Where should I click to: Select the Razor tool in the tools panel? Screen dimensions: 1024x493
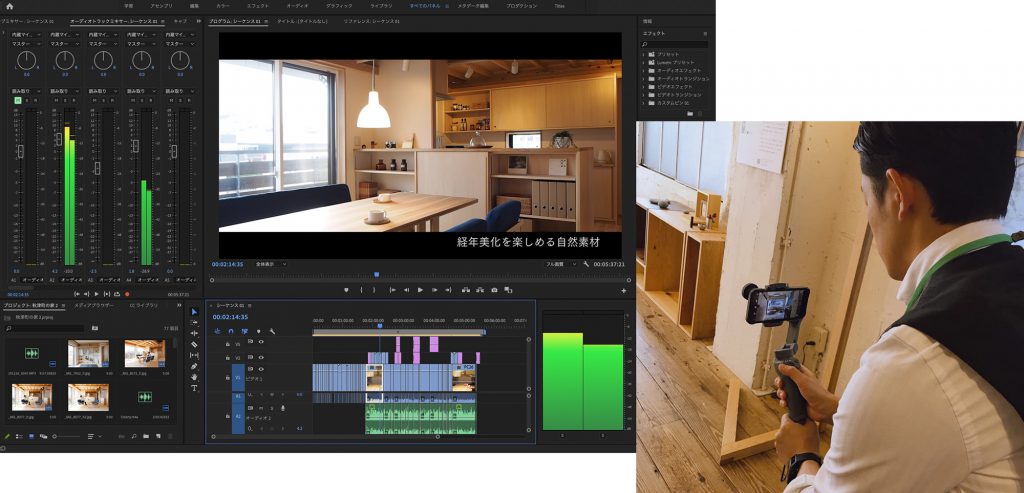click(x=194, y=344)
